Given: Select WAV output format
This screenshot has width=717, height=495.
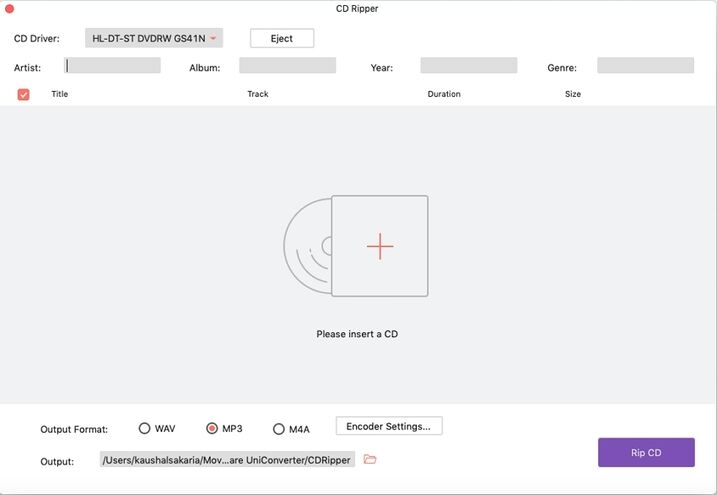Looking at the screenshot, I should pyautogui.click(x=144, y=428).
